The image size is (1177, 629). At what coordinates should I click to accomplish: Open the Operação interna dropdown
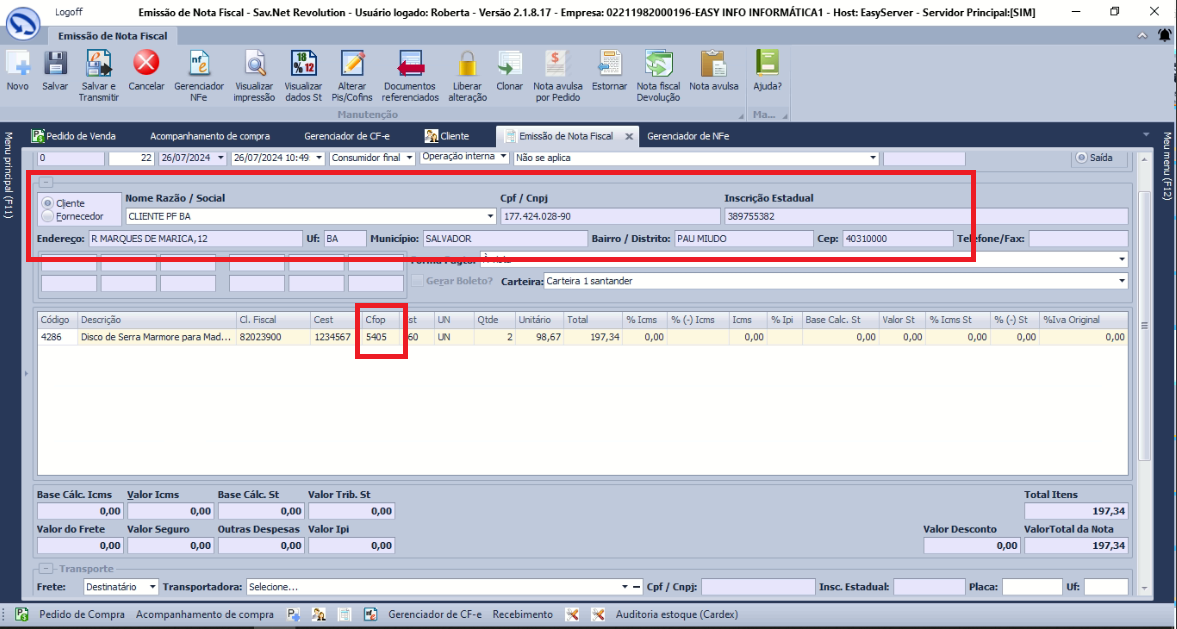pos(504,156)
